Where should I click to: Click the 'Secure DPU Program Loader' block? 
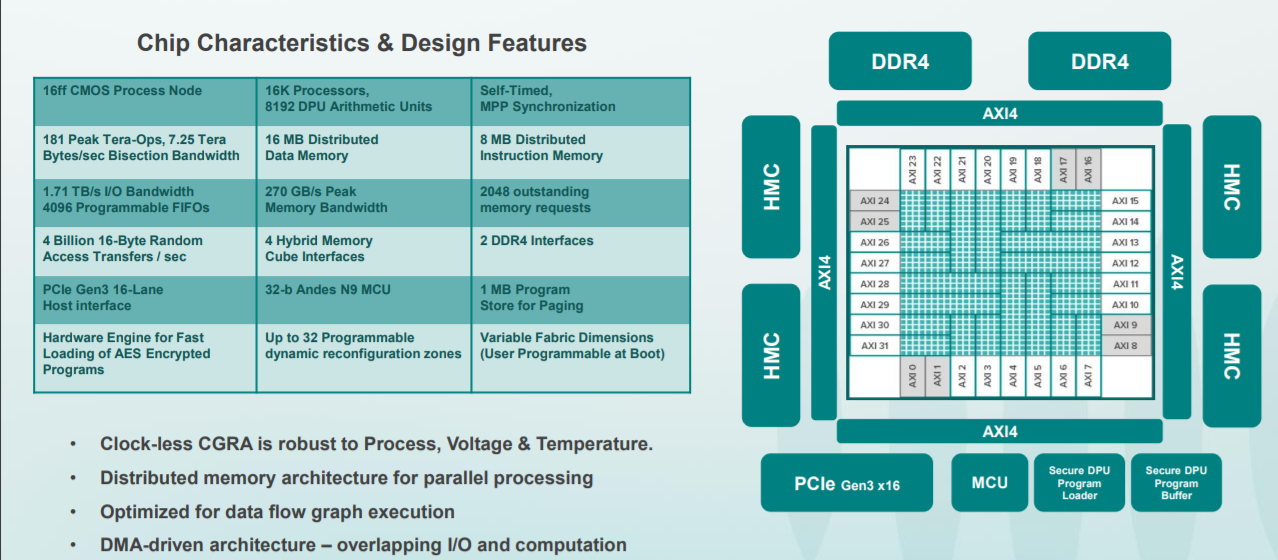1079,483
